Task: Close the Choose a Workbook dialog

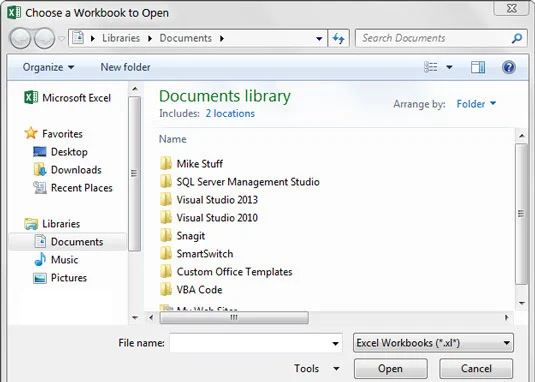Action: (512, 8)
